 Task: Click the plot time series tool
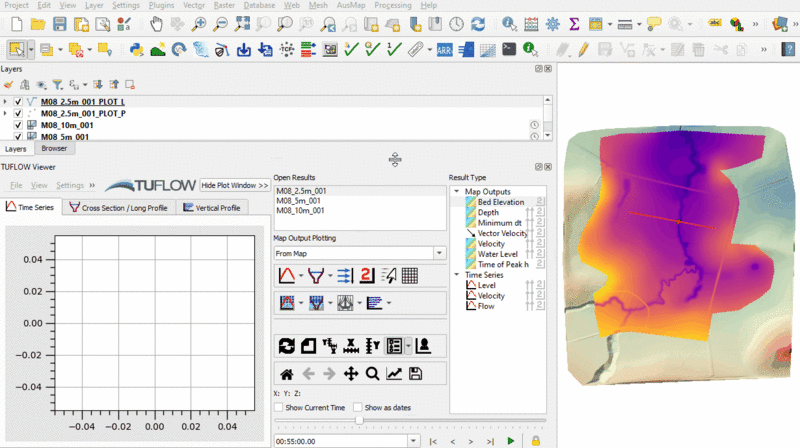pos(286,276)
